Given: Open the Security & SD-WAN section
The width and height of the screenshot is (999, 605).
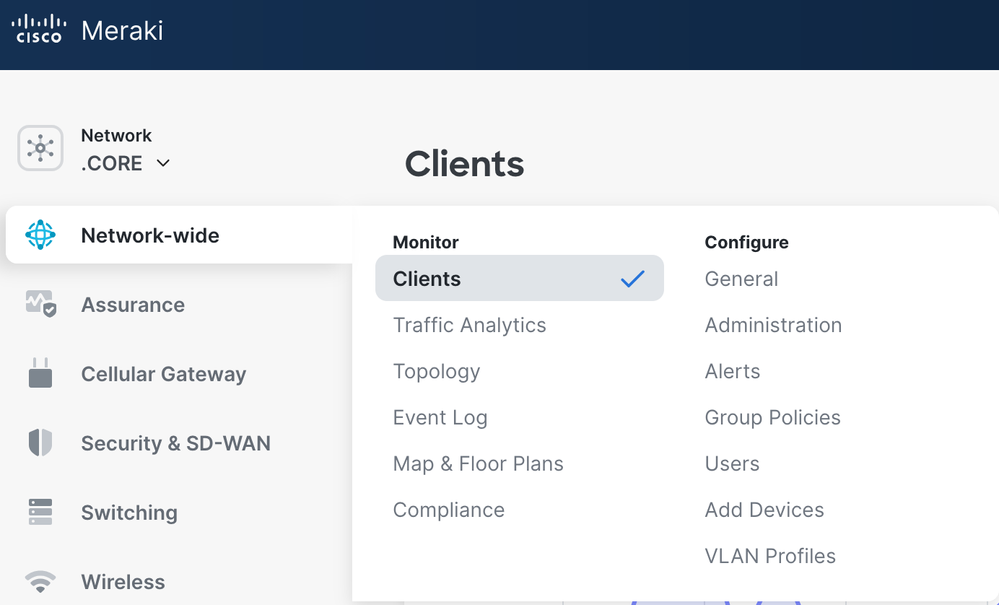Looking at the screenshot, I should coord(176,443).
